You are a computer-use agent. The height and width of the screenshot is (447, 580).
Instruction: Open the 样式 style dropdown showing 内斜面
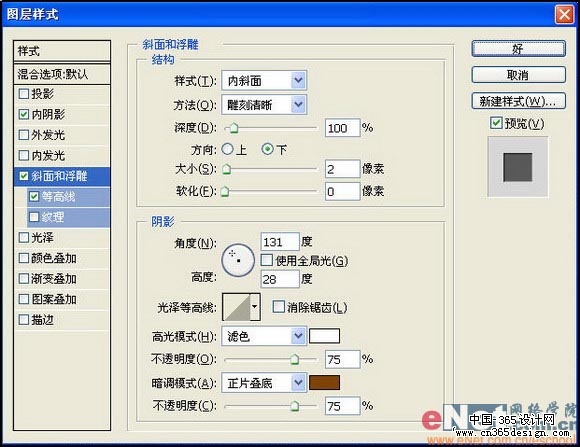click(x=264, y=80)
